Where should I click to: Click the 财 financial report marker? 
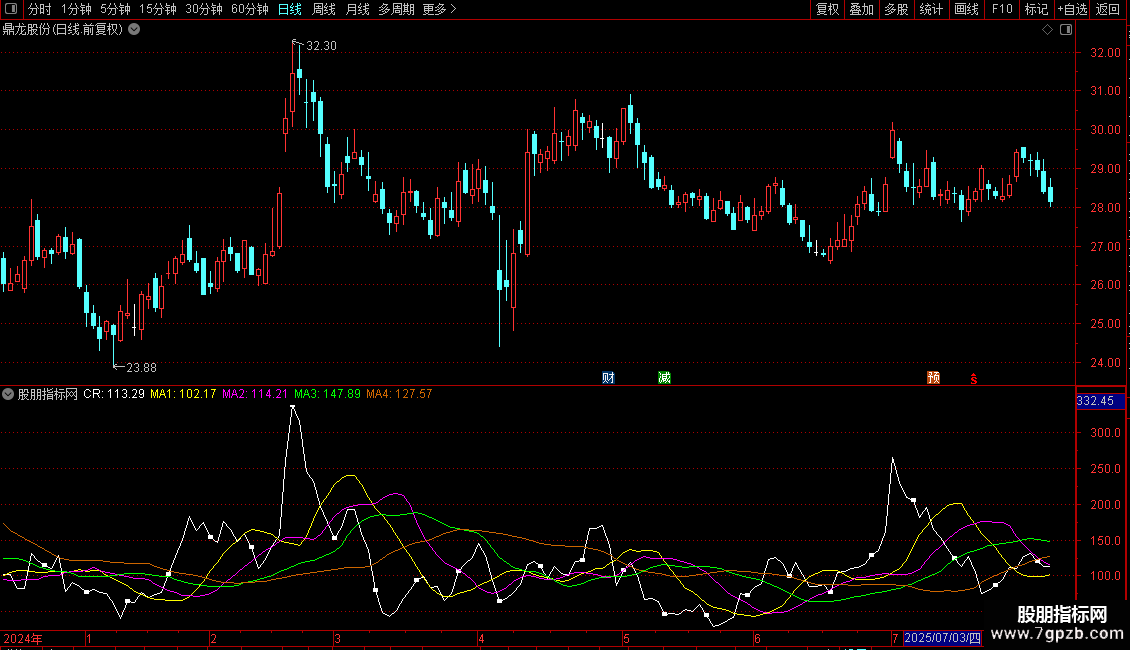pyautogui.click(x=608, y=378)
